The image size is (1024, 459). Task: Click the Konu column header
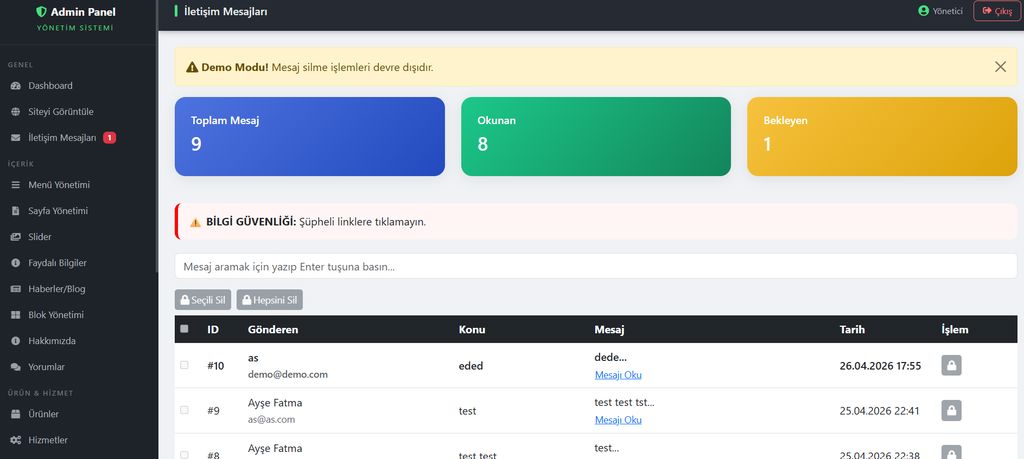472,330
